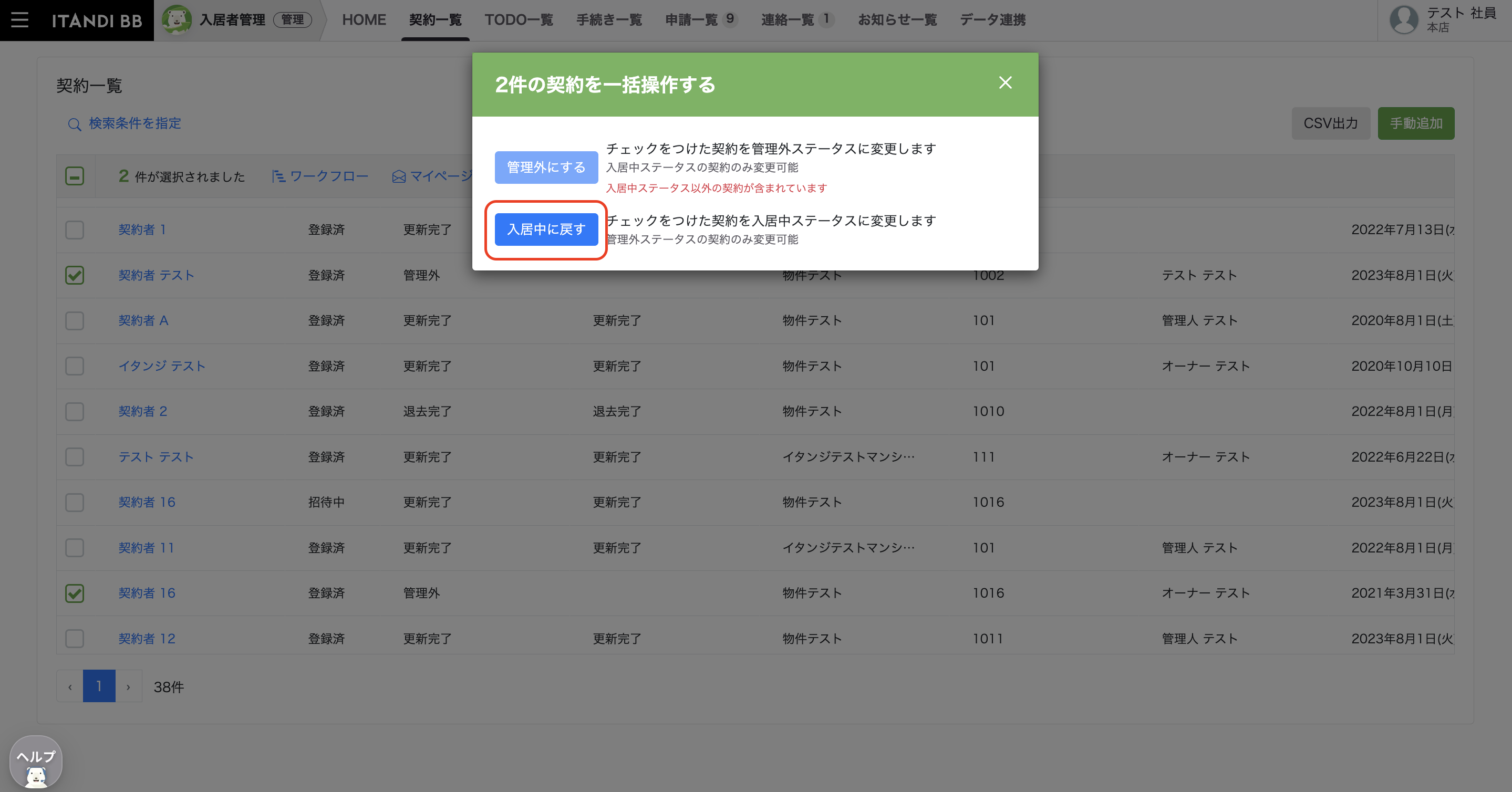This screenshot has width=1512, height=792.
Task: Click the 入居者管理 product label
Action: pyautogui.click(x=232, y=20)
